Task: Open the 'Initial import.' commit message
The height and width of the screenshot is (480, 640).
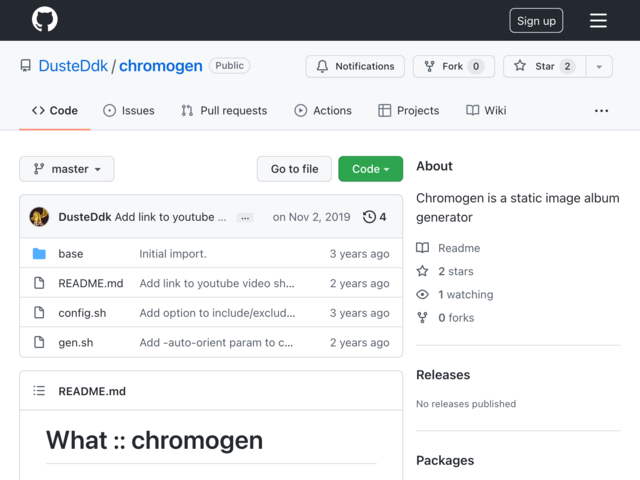Action: pos(173,254)
